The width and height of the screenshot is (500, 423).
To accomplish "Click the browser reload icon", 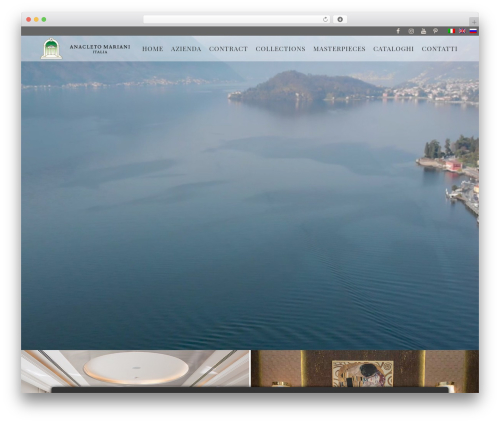I will pyautogui.click(x=325, y=19).
